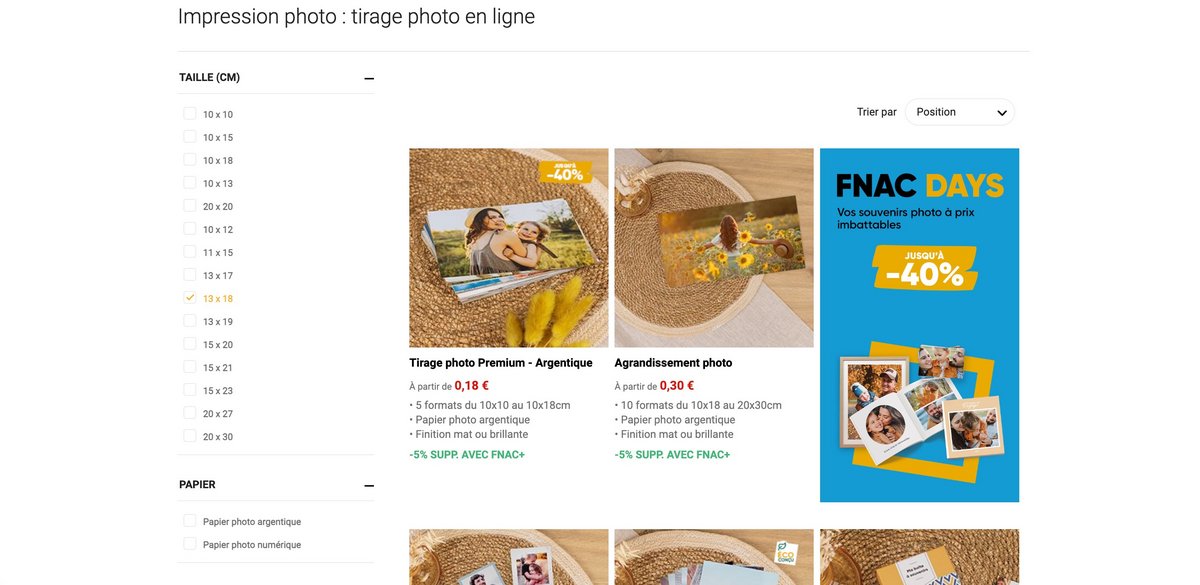Collapse the PAPIER filter section
Image resolution: width=1200 pixels, height=585 pixels.
coord(369,485)
